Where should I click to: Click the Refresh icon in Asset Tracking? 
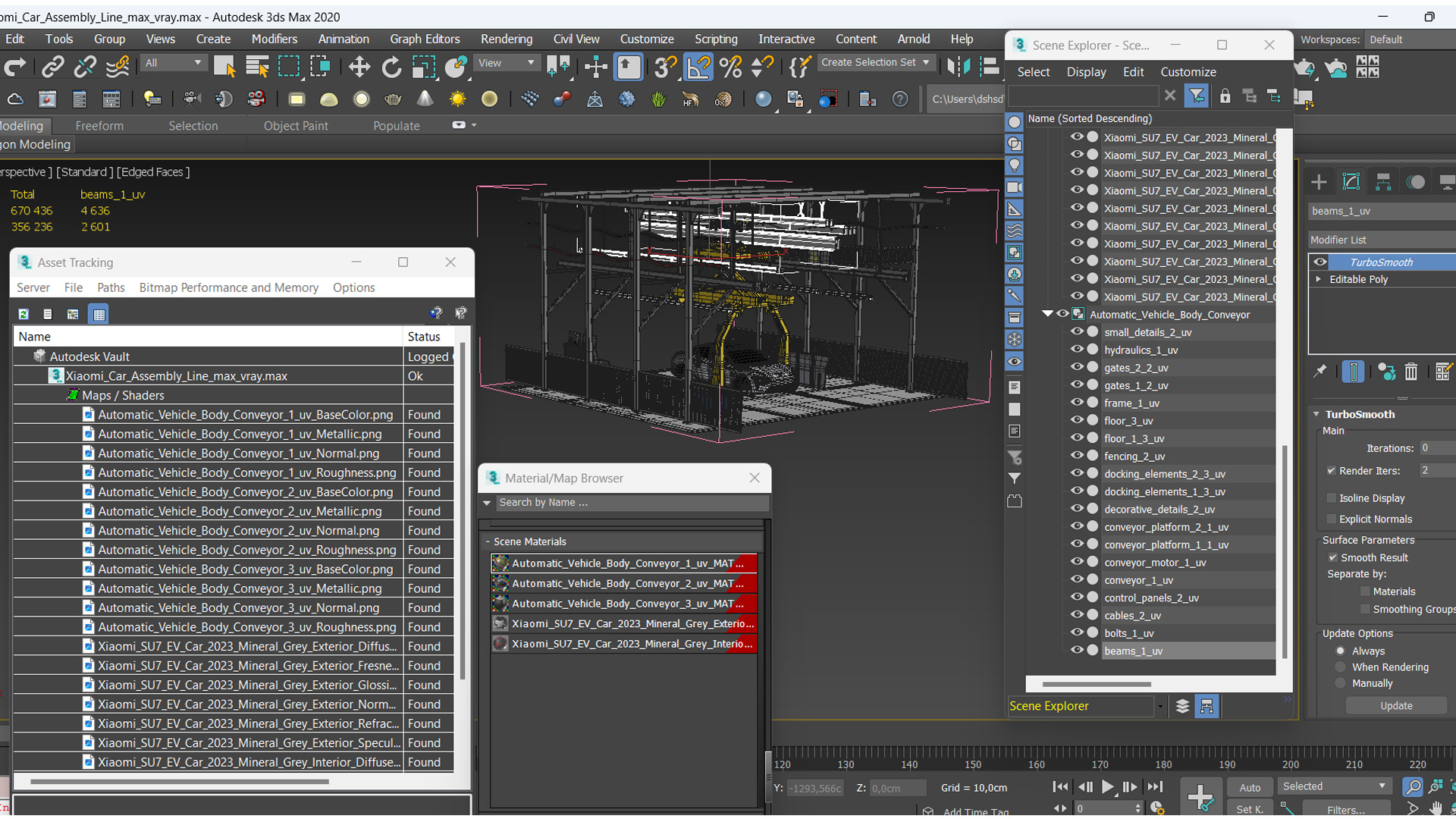24,314
